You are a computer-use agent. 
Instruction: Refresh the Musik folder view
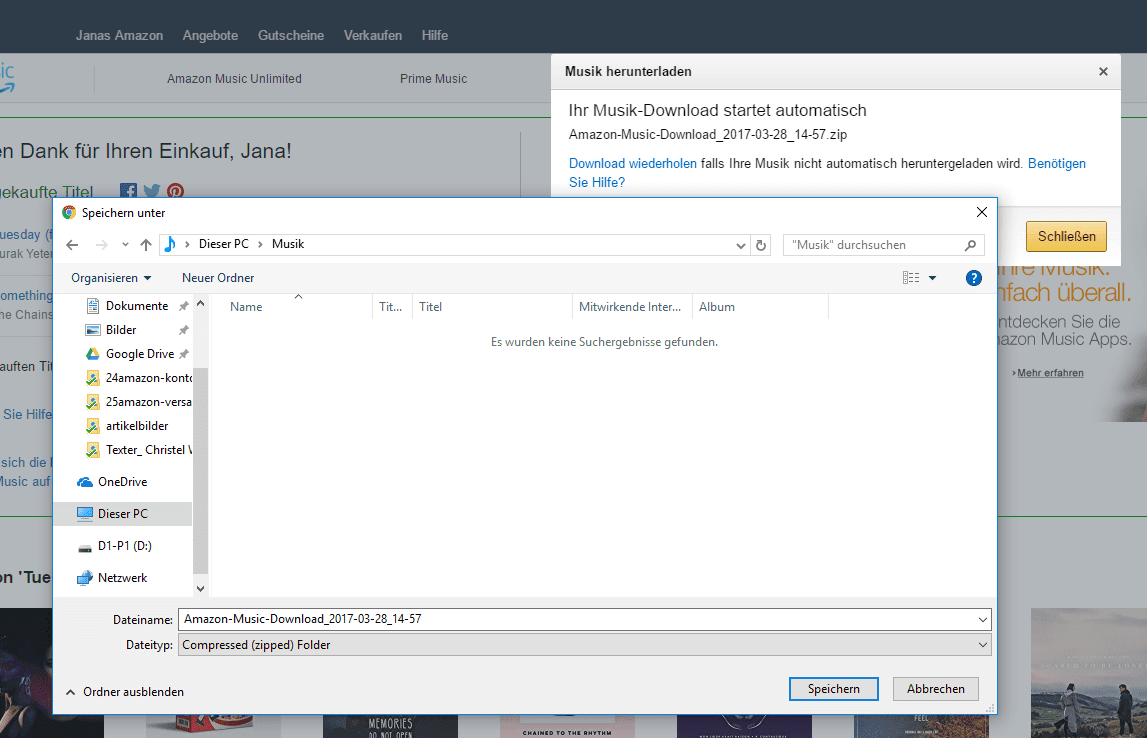tap(761, 245)
